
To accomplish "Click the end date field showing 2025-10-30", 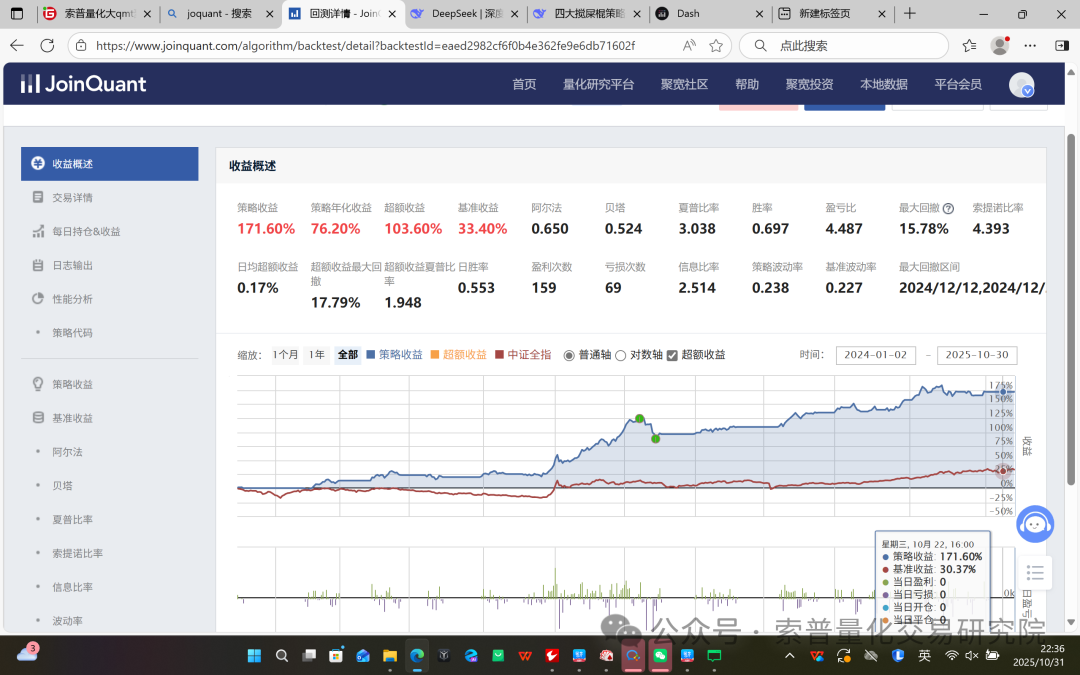I will (x=976, y=355).
